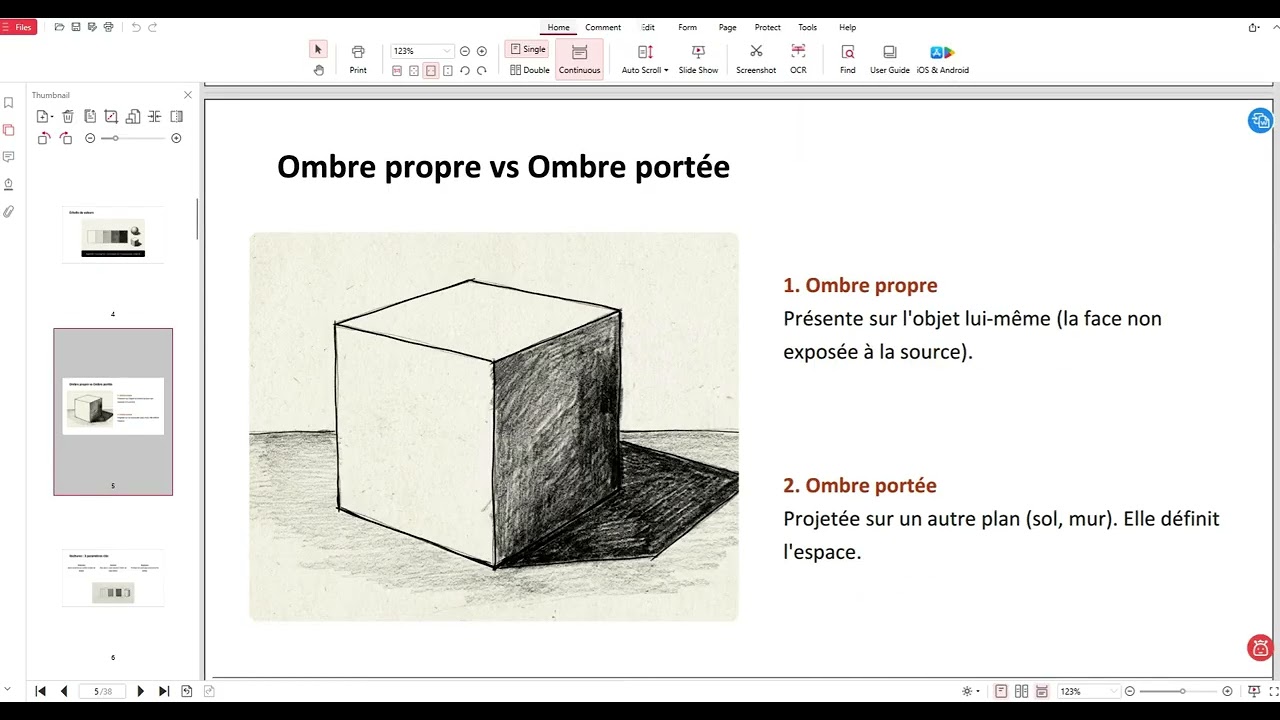The image size is (1280, 720).
Task: Click the Save disk icon
Action: [76, 27]
